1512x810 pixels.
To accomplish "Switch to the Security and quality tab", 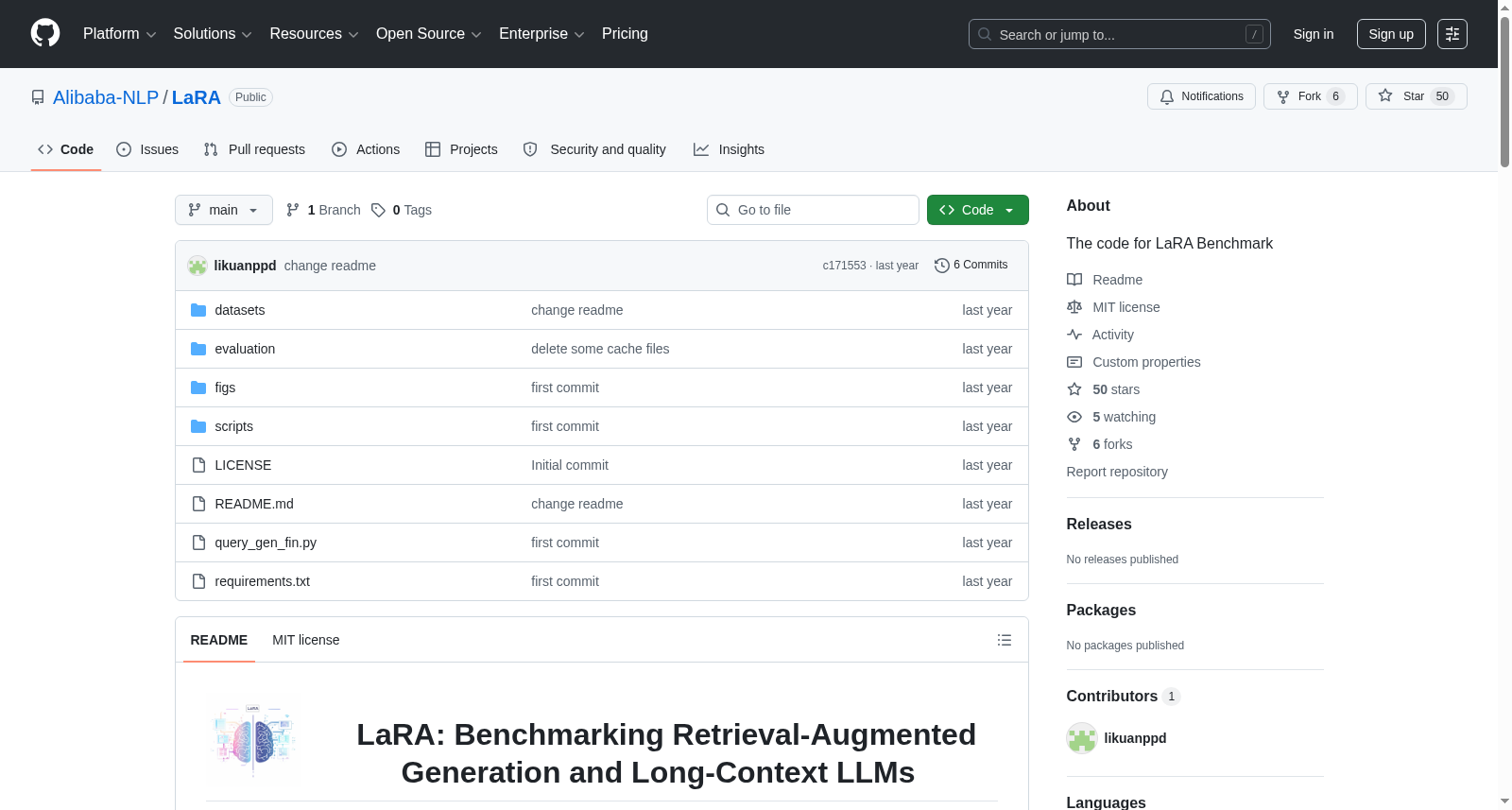I will 594,149.
